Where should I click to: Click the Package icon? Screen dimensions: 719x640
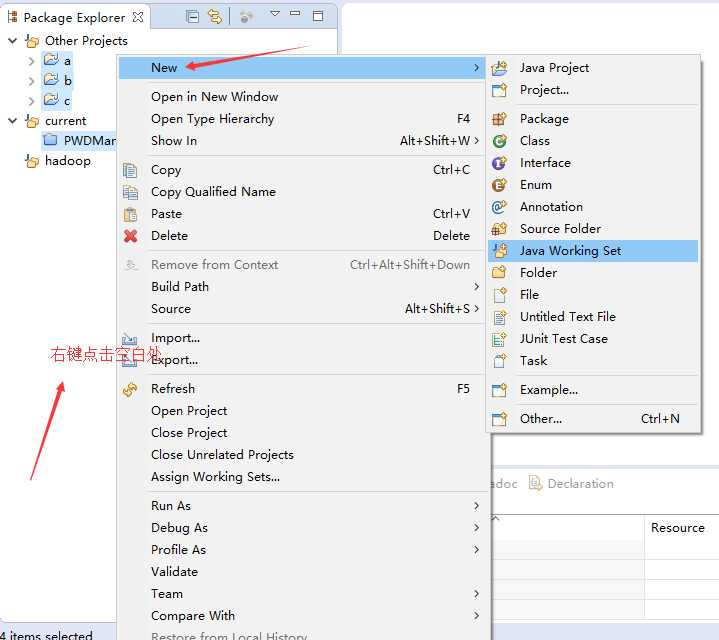(x=499, y=119)
